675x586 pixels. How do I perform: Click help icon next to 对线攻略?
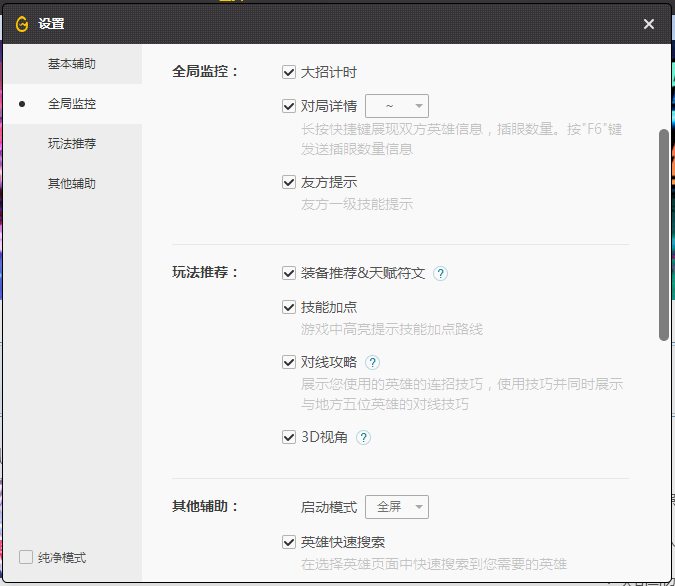tap(372, 363)
